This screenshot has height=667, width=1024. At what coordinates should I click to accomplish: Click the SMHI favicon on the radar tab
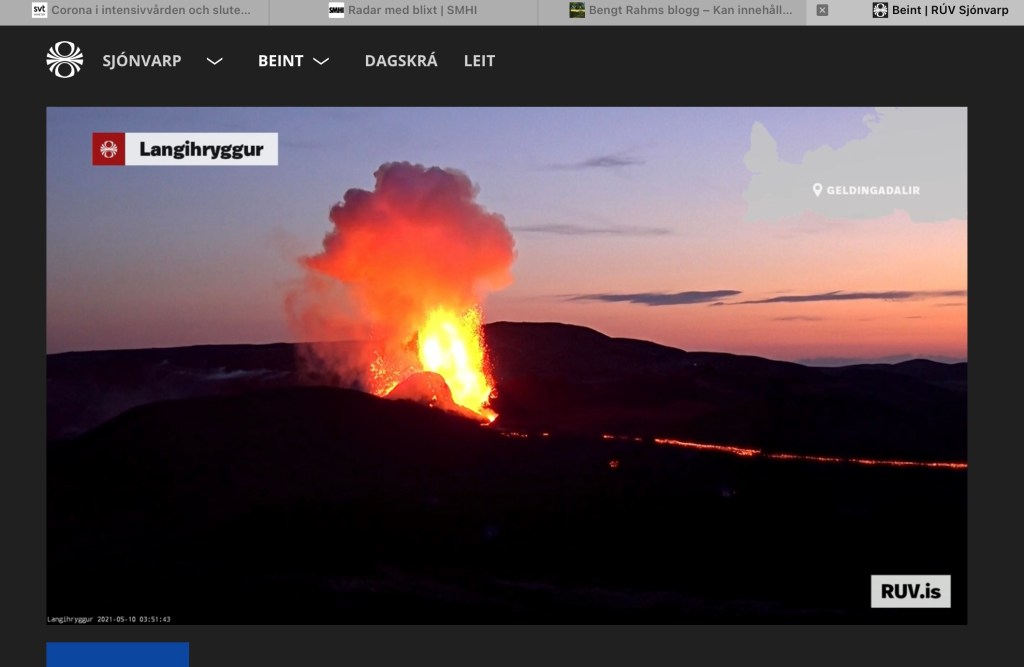[336, 10]
